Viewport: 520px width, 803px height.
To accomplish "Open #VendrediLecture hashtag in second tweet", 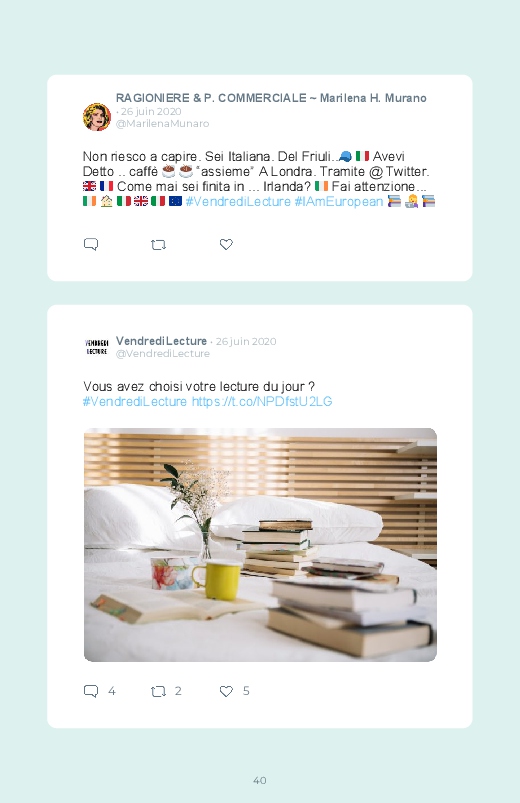I will [135, 401].
